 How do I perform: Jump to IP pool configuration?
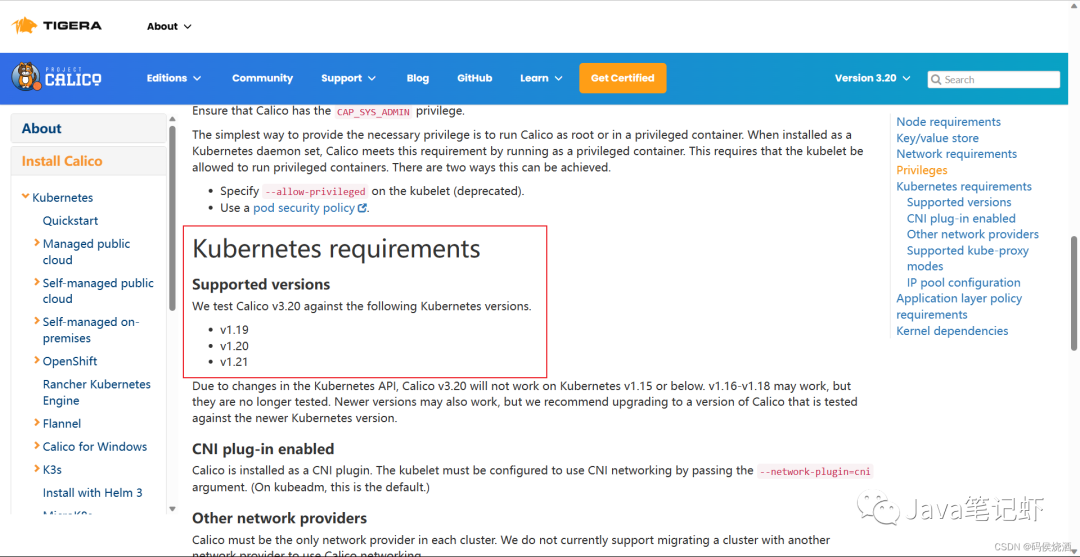coord(964,282)
